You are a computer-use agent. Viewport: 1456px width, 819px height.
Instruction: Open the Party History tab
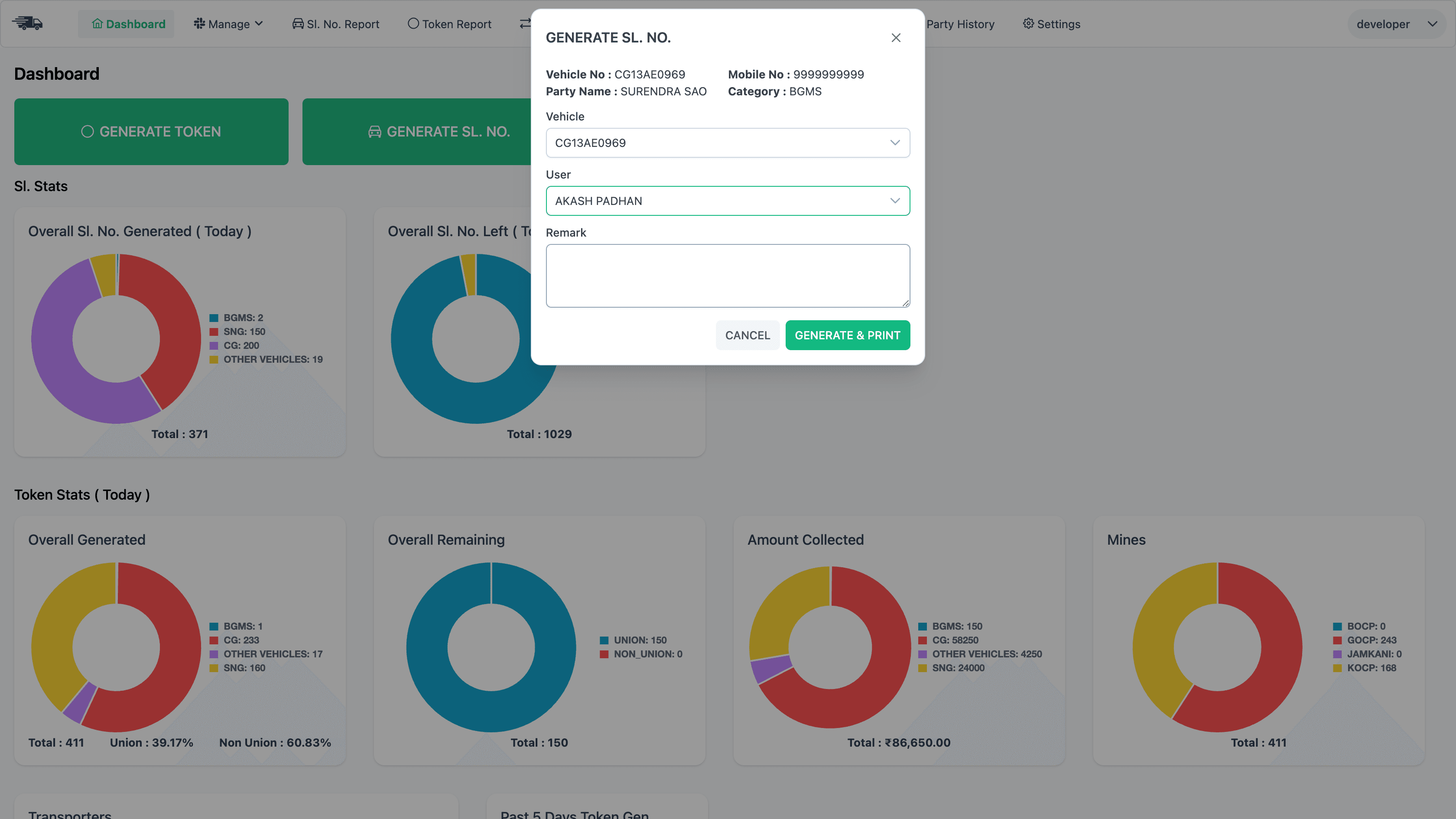[x=960, y=24]
